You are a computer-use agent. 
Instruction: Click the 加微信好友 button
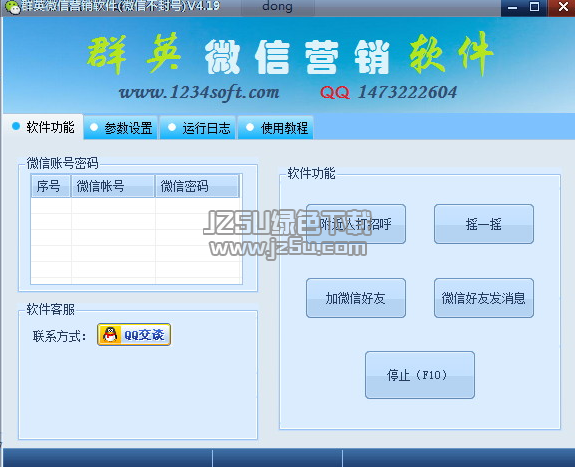point(356,298)
